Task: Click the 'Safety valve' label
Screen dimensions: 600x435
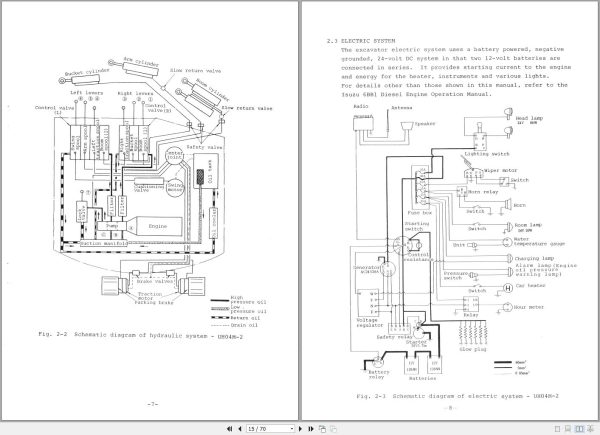Action: coord(204,147)
